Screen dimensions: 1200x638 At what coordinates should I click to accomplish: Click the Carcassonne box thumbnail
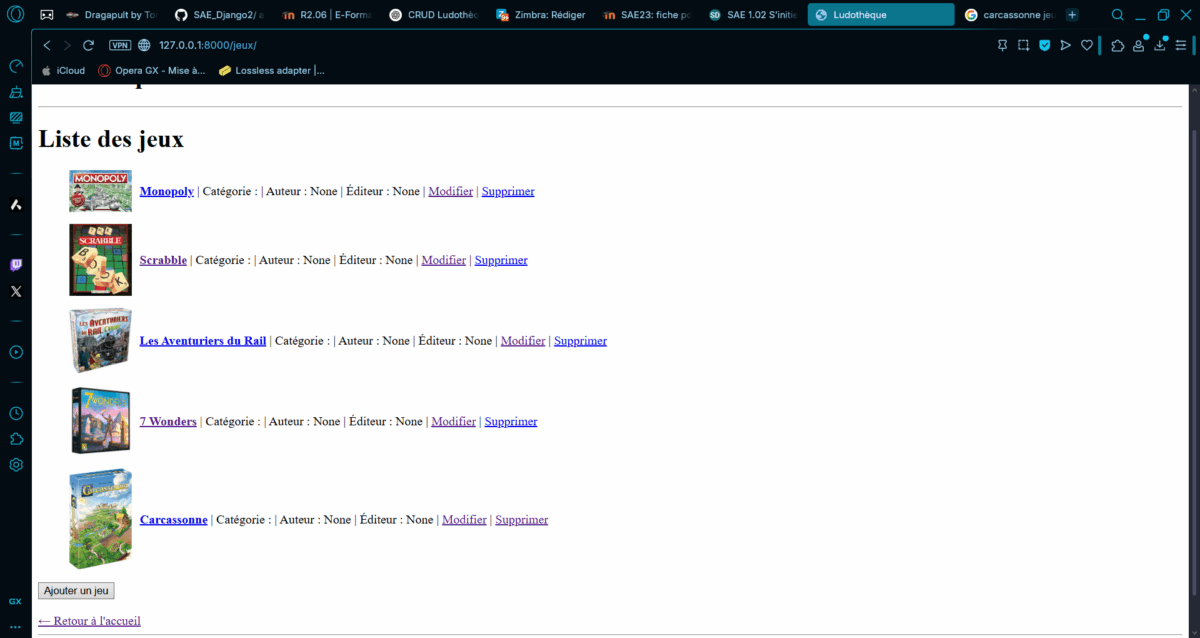(x=100, y=519)
